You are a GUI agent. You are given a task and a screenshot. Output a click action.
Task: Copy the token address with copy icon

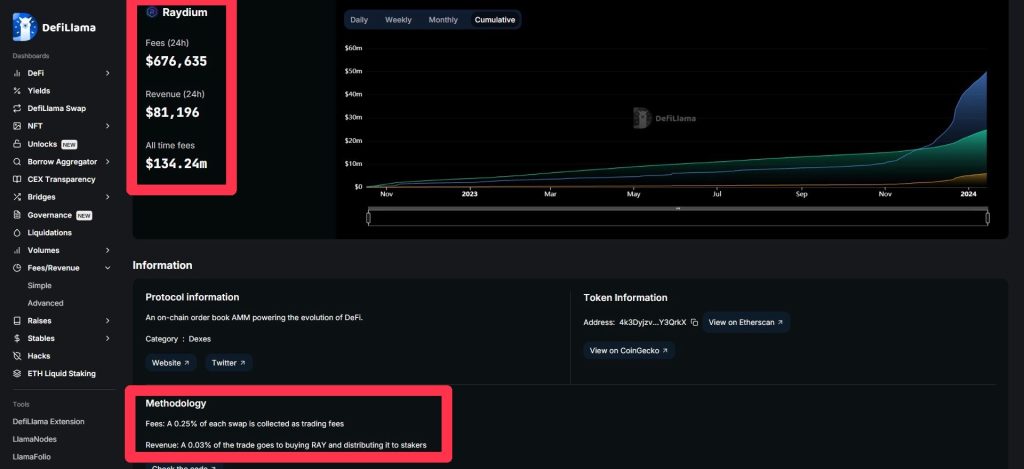pyautogui.click(x=694, y=322)
